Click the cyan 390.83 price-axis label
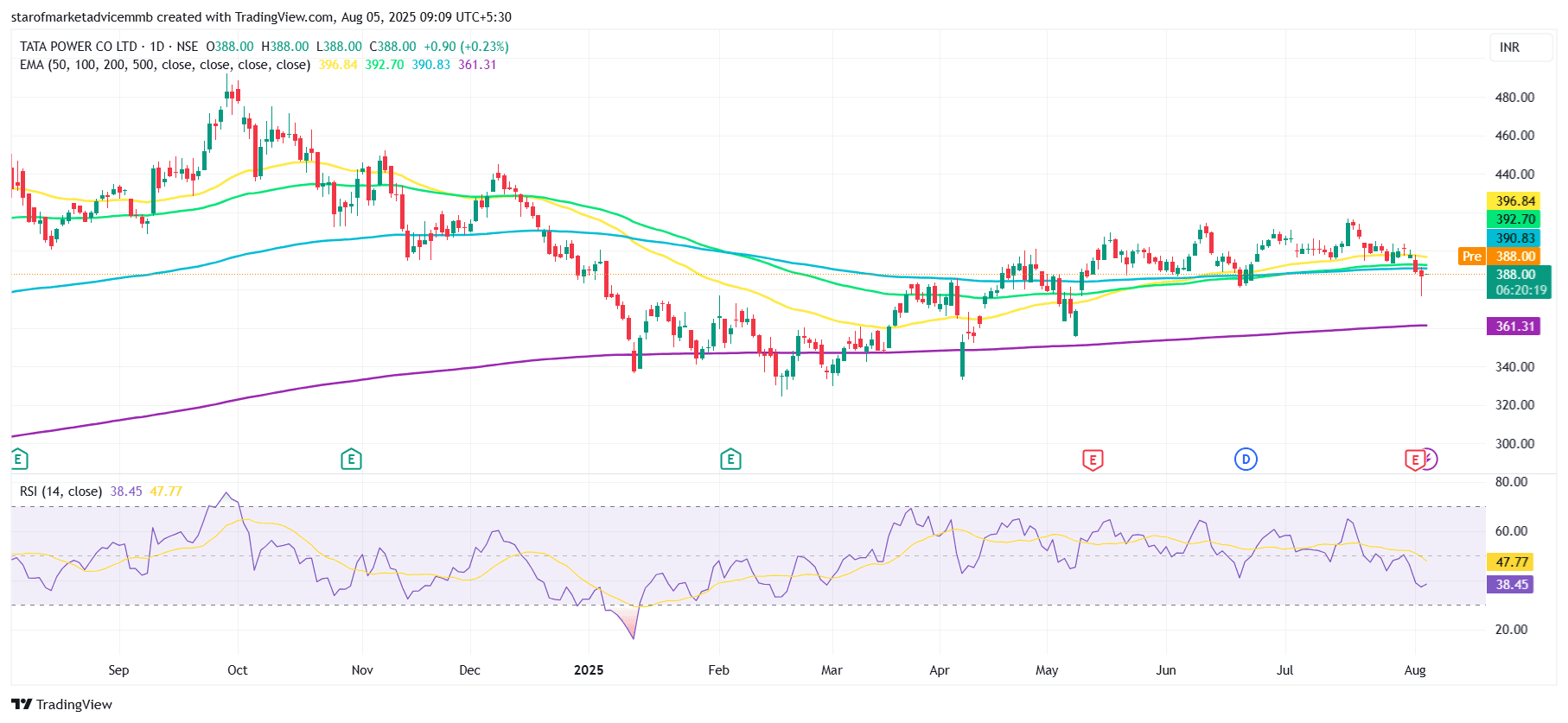 [1515, 238]
